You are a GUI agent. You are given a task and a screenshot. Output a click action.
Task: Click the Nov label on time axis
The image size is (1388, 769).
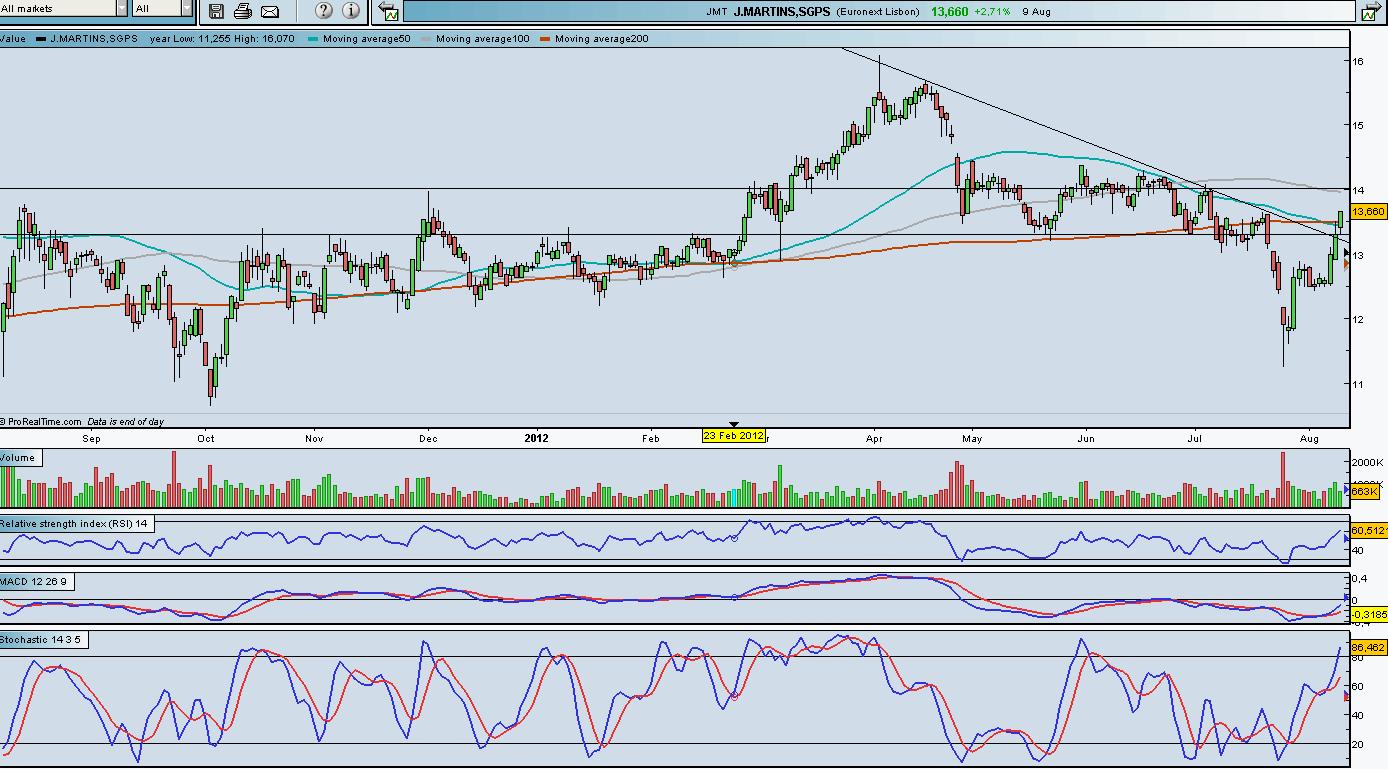(x=314, y=438)
